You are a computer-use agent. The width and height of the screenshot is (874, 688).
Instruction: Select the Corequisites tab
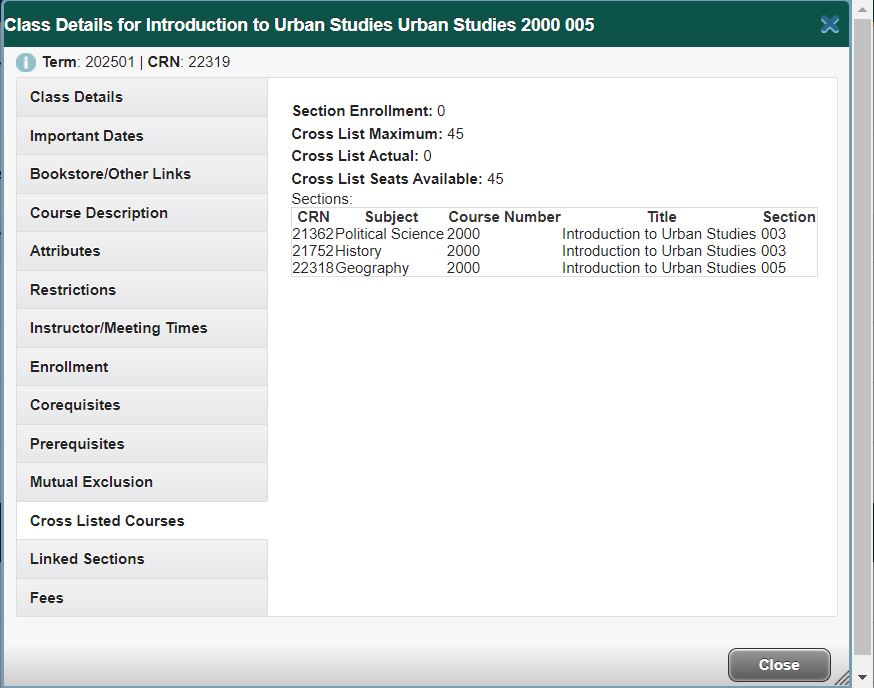142,405
